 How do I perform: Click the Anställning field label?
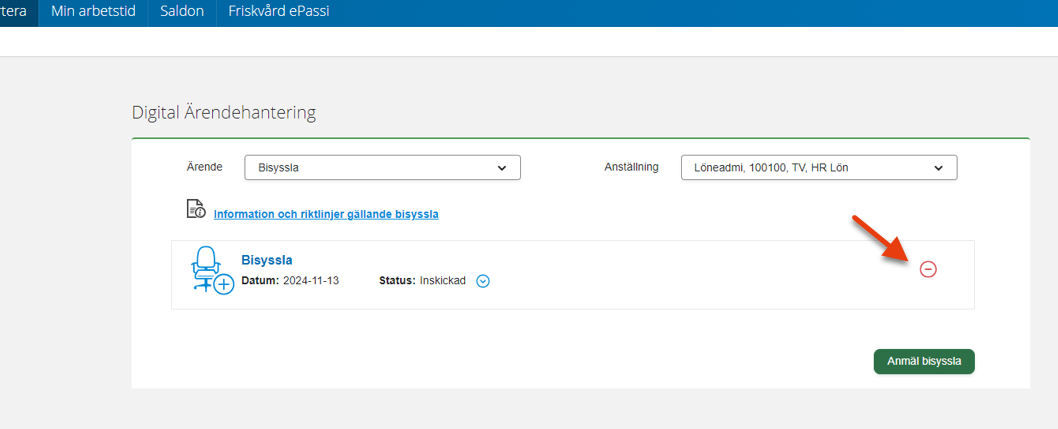(631, 167)
